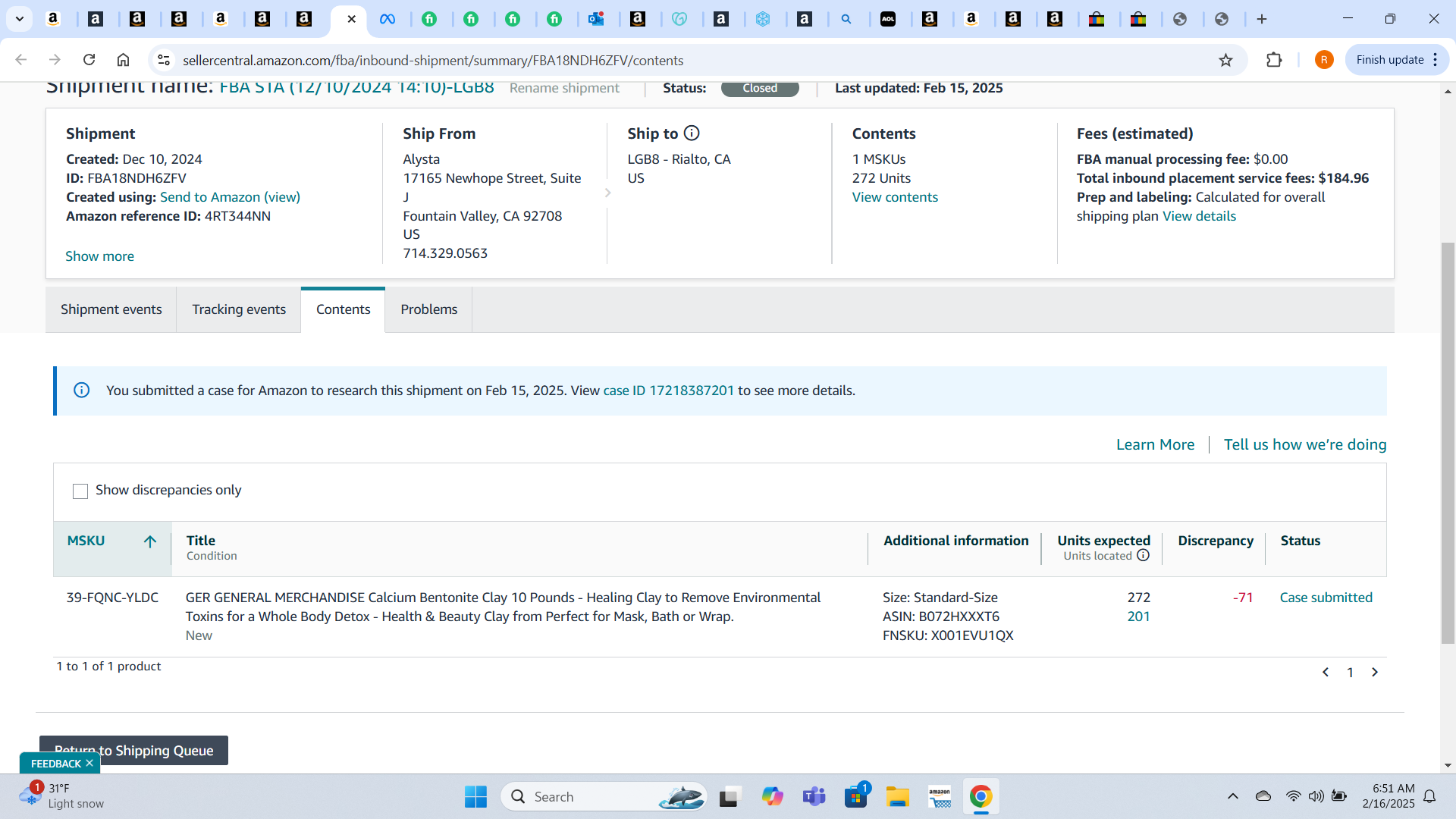
Task: Switch to Tracking events tab
Action: [239, 309]
